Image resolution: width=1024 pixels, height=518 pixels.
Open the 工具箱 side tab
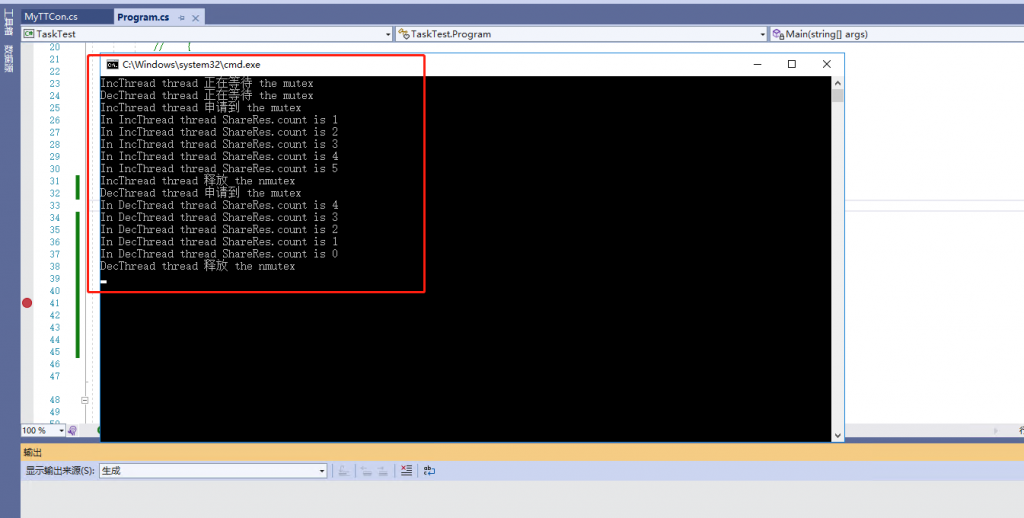[8, 22]
